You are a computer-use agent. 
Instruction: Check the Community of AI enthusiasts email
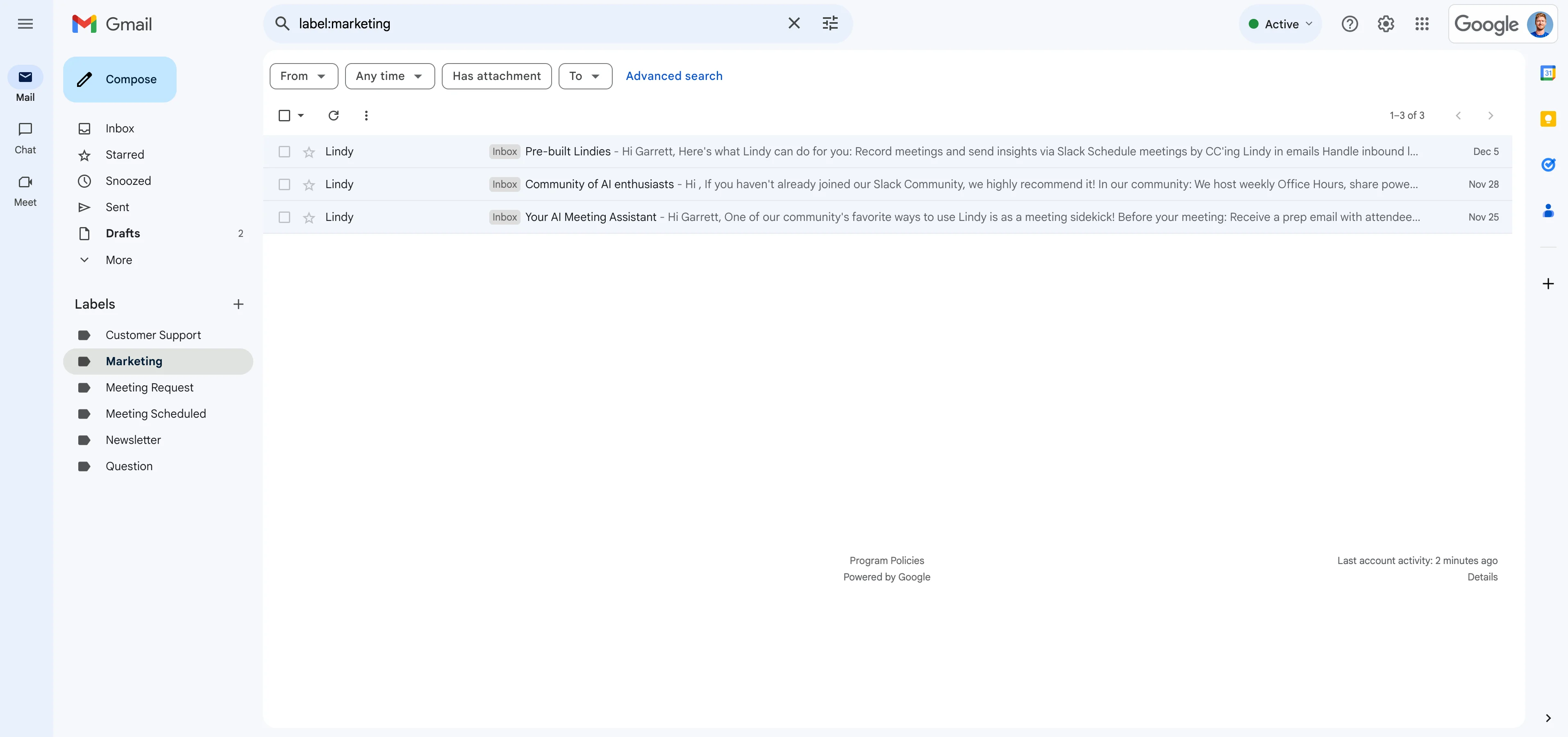(x=284, y=184)
